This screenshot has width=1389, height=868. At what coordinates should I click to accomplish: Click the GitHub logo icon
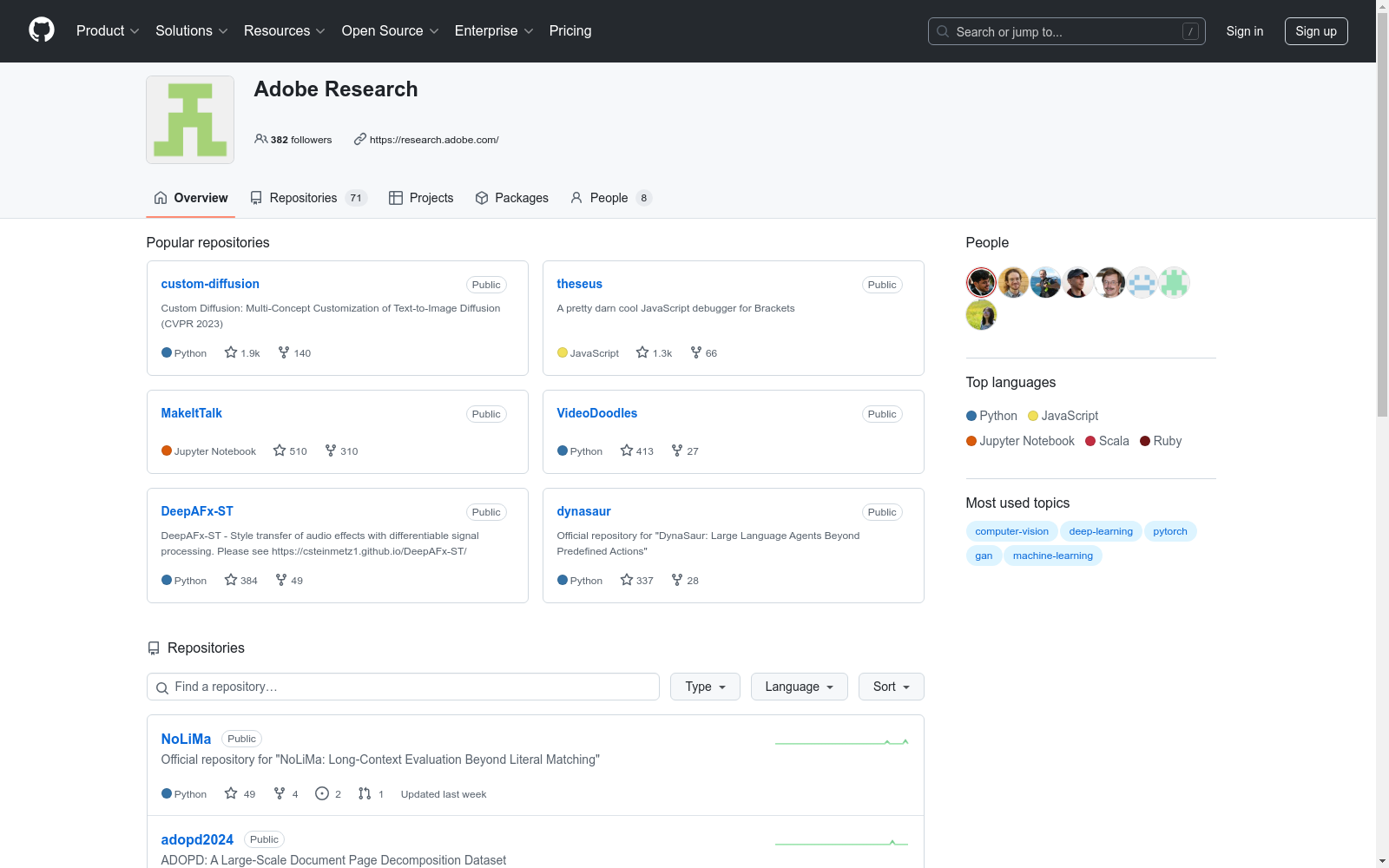coord(42,30)
